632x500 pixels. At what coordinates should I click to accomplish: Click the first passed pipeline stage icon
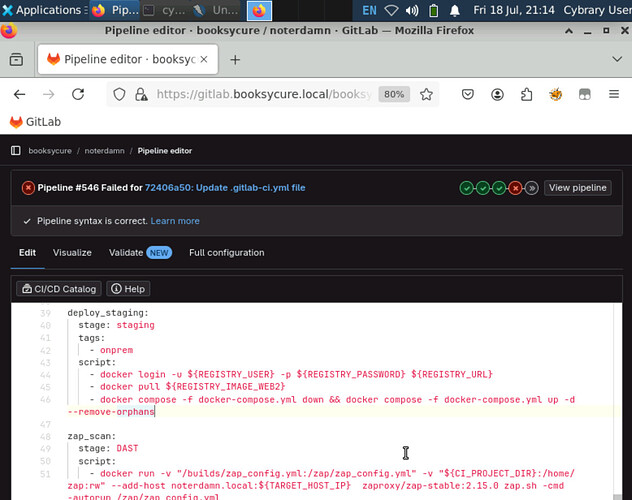point(466,188)
